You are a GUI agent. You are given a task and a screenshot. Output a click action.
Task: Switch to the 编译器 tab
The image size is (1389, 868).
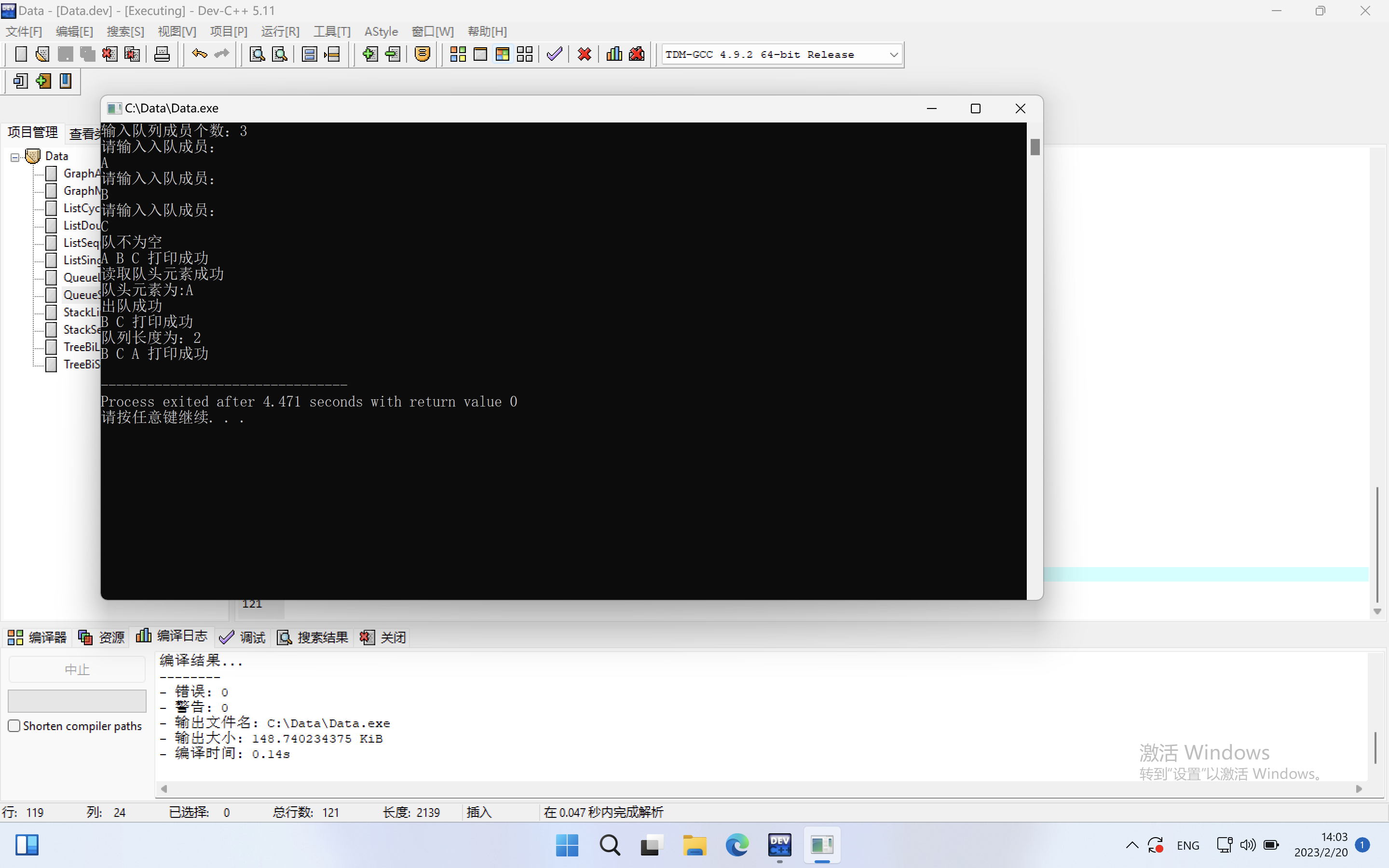[37, 637]
